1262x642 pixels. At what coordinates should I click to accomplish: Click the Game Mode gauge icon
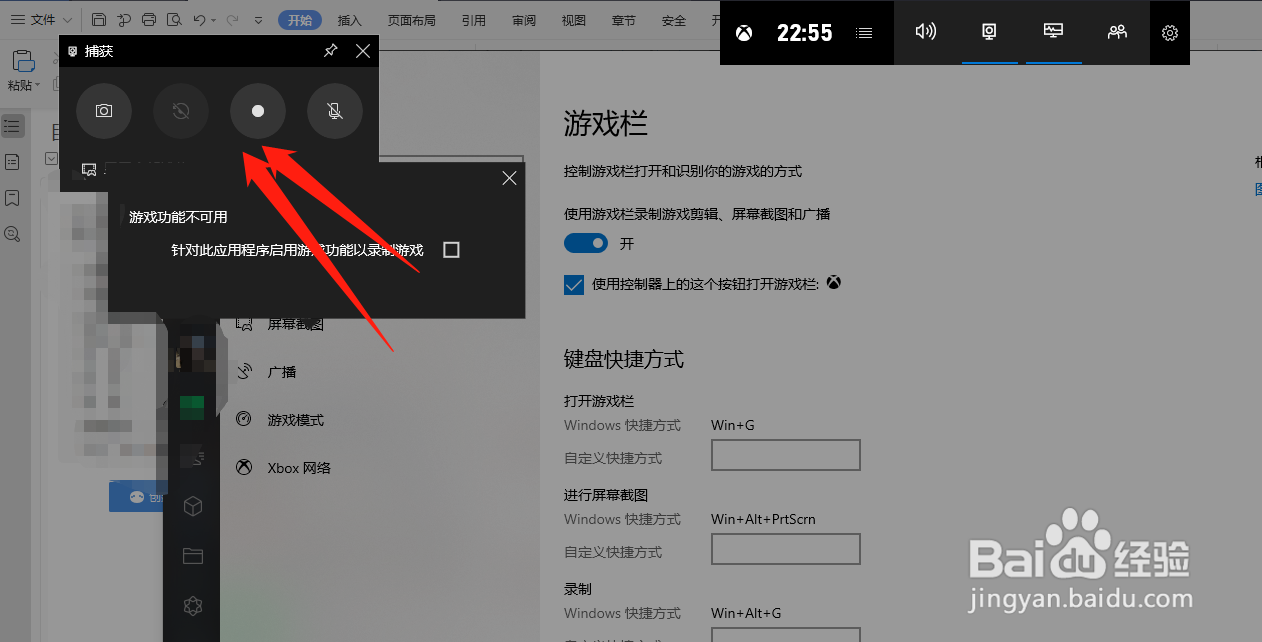click(244, 420)
